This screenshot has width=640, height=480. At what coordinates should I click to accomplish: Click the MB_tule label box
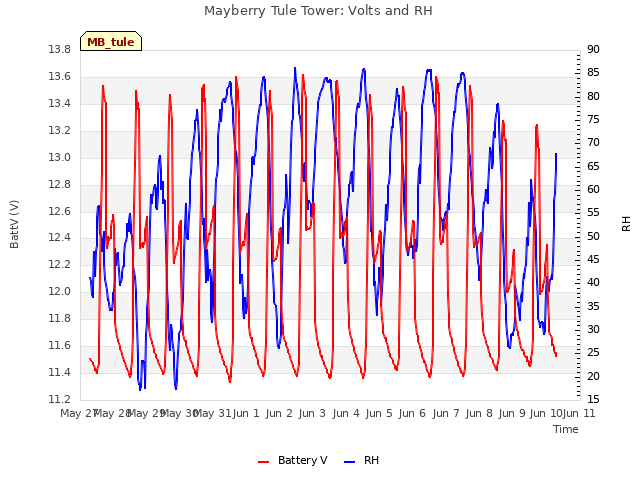pos(111,41)
